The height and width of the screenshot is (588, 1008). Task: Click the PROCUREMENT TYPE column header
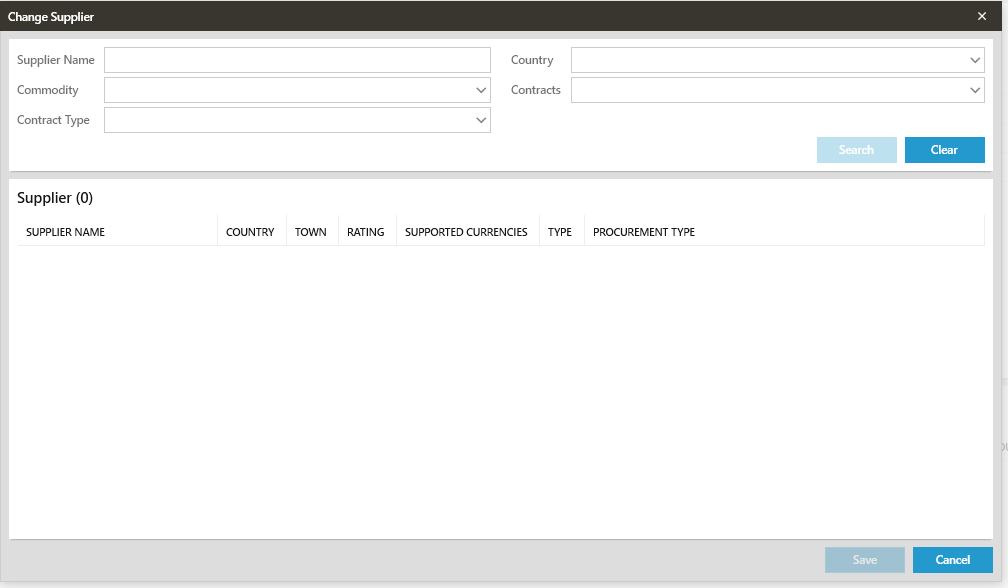tap(644, 232)
